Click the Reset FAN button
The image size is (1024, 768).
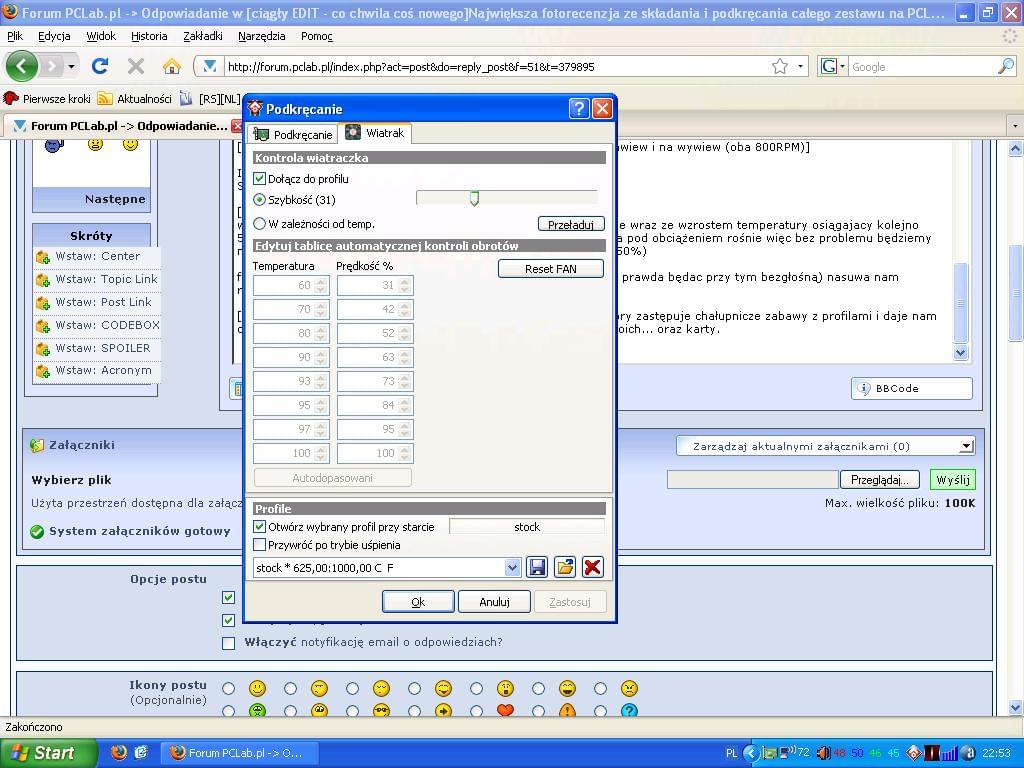(551, 268)
